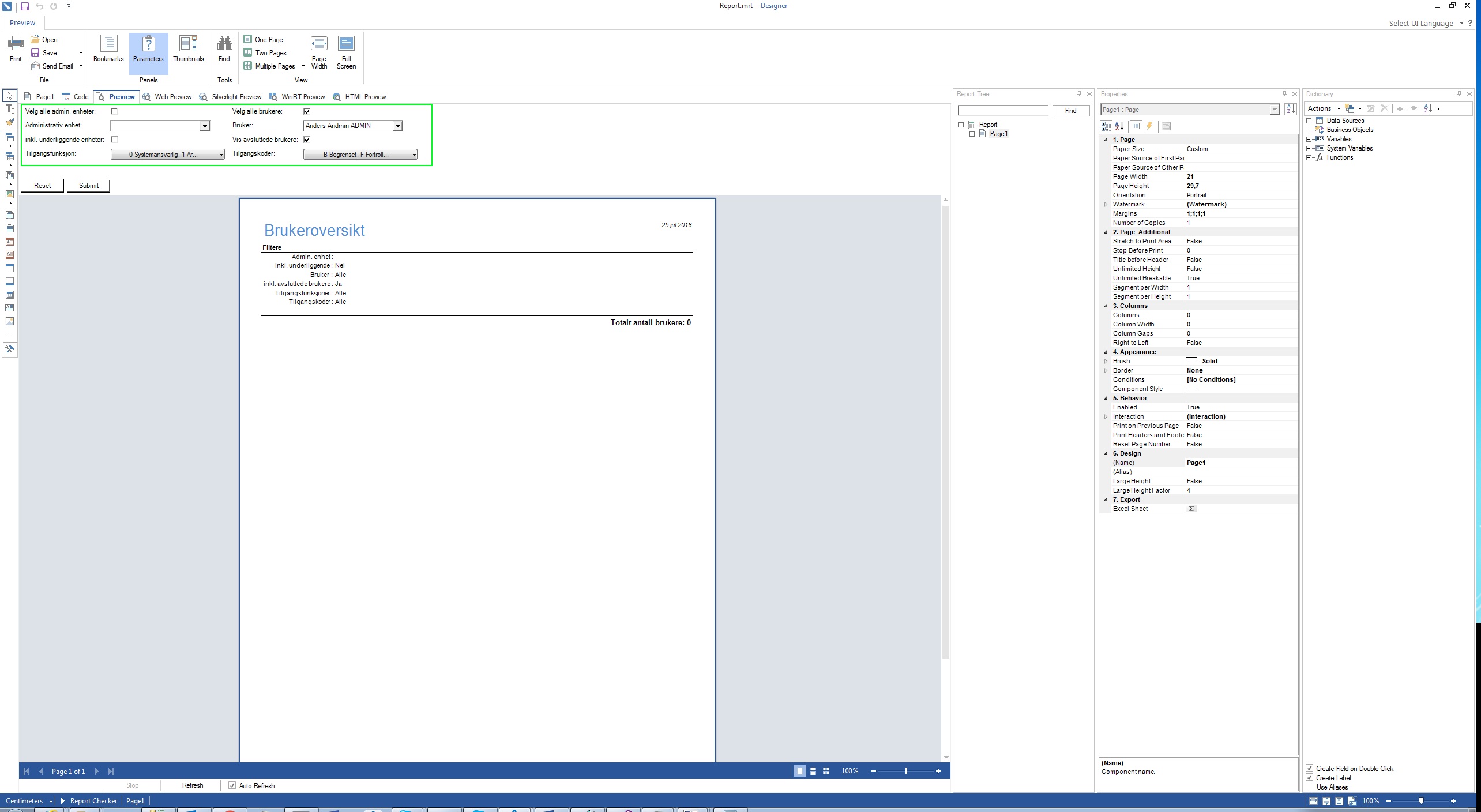Check 'Velg alle admin. enheter' checkbox
Image resolution: width=1481 pixels, height=812 pixels.
coord(114,111)
